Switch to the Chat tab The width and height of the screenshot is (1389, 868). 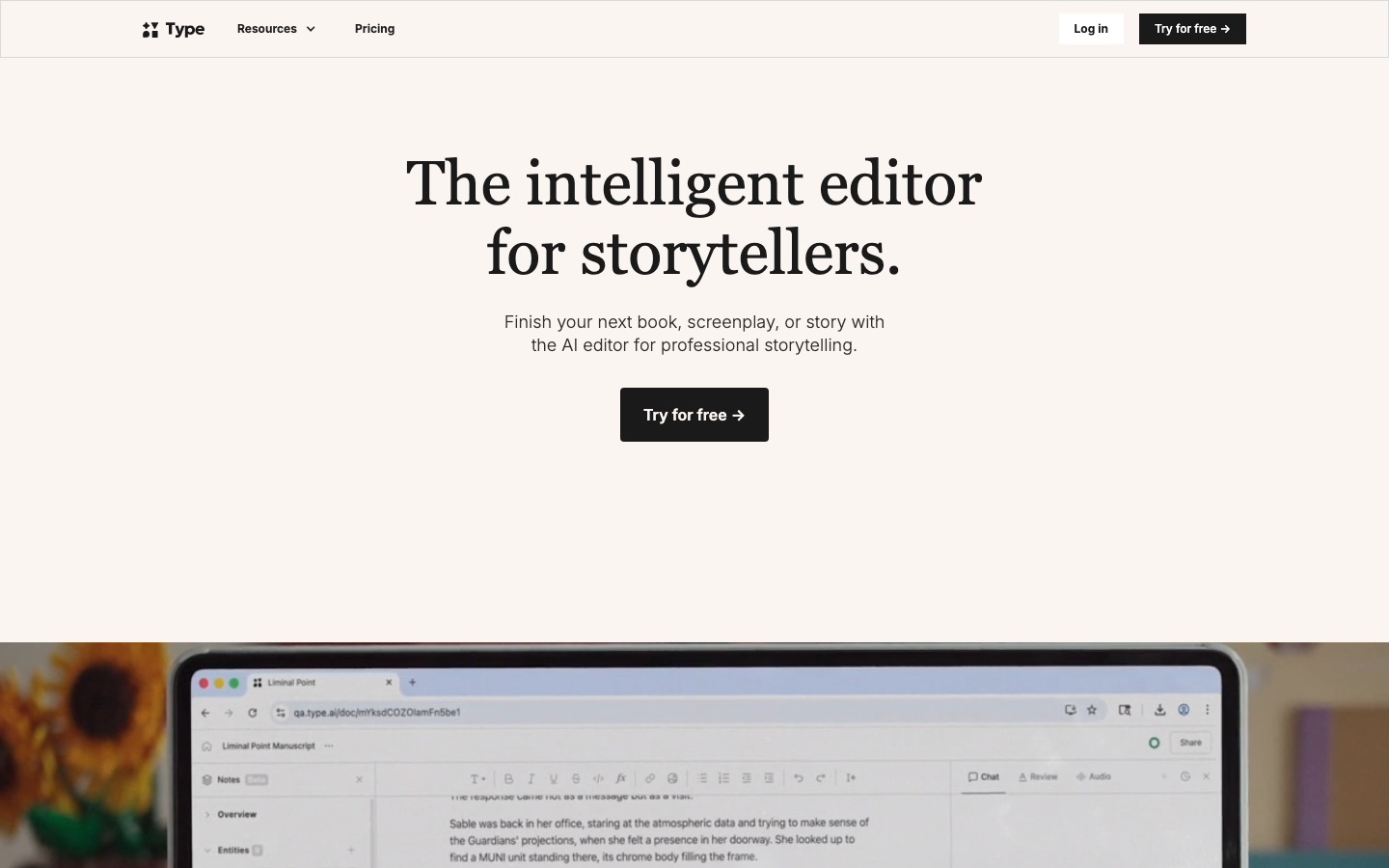pos(984,776)
